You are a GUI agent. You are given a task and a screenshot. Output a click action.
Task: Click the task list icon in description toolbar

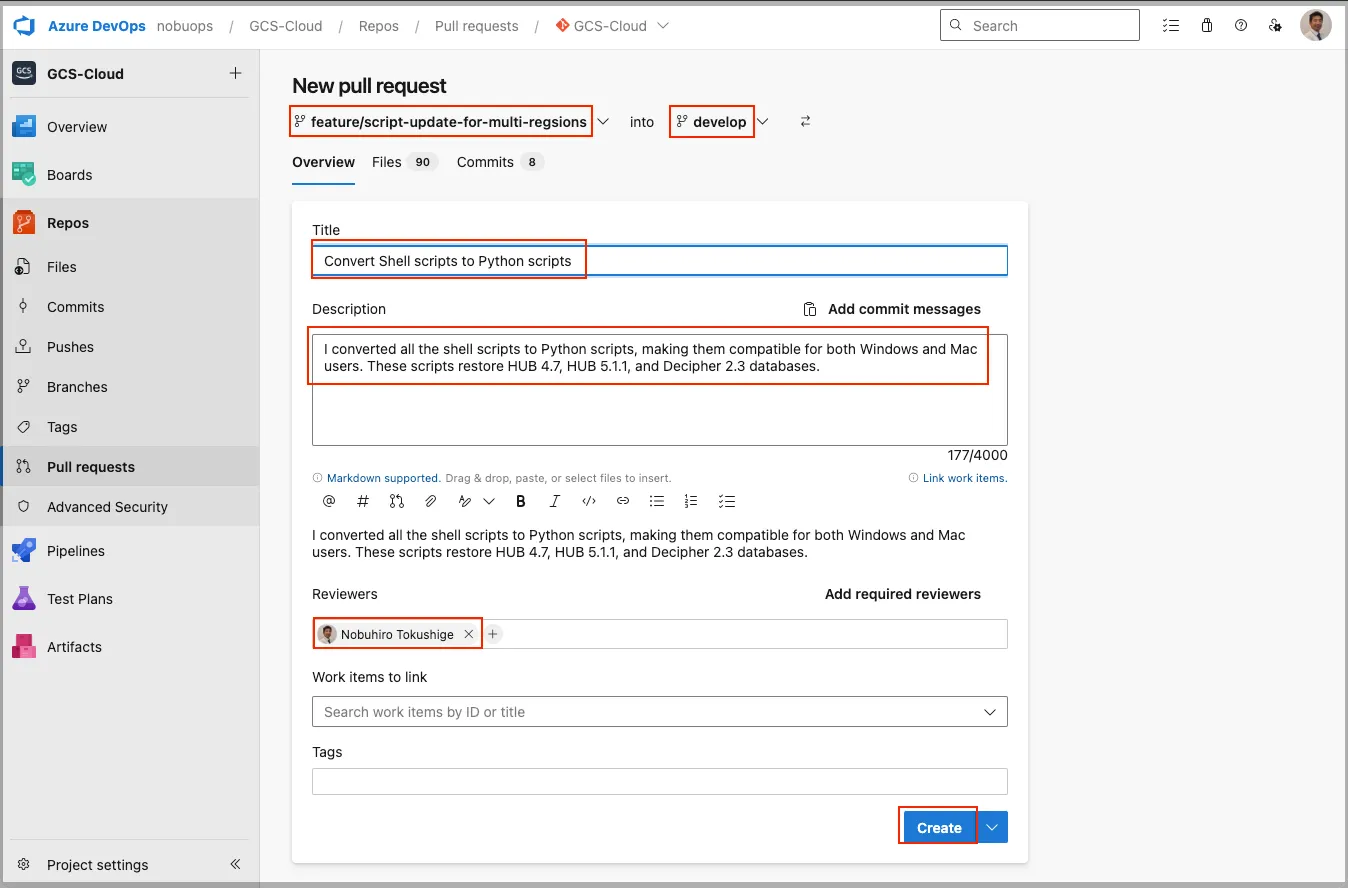pos(727,501)
